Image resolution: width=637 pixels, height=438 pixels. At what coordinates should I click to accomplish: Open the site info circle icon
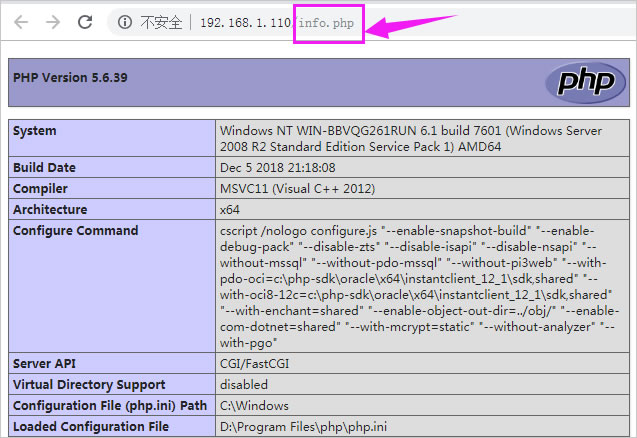click(x=125, y=22)
